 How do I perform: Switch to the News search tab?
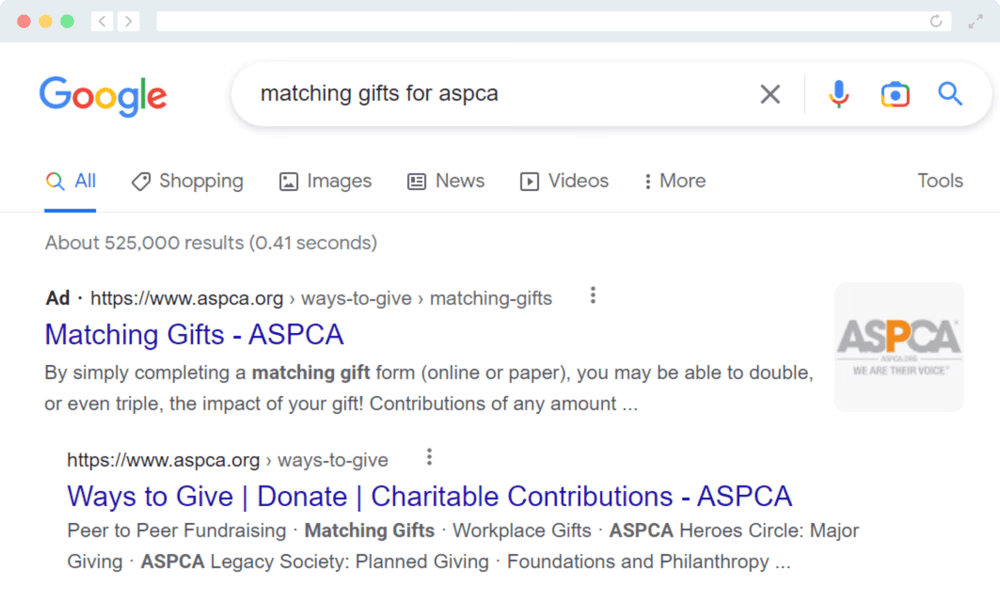coord(446,181)
